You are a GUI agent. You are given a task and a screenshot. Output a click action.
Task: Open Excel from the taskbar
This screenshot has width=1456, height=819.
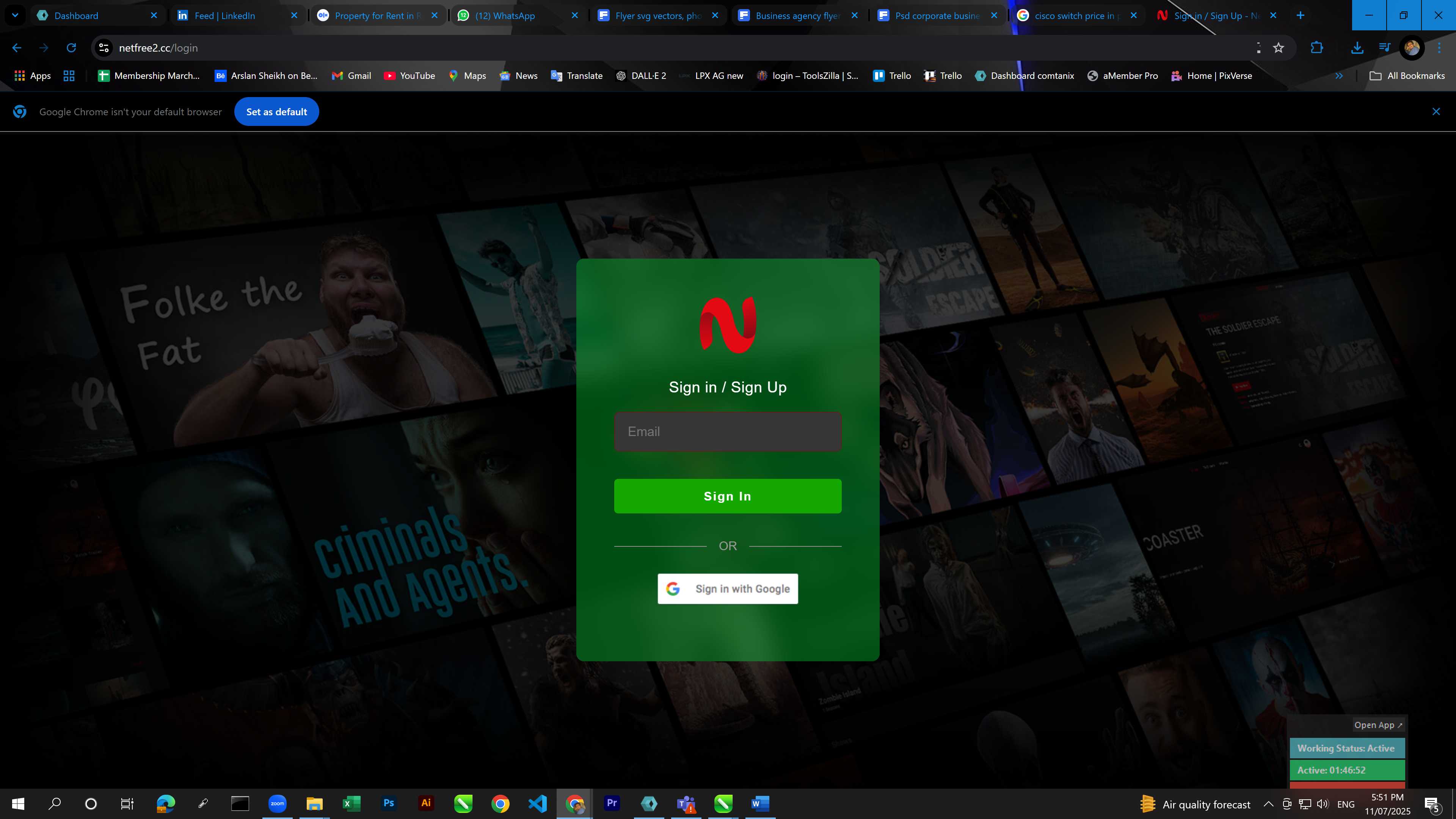point(351,803)
